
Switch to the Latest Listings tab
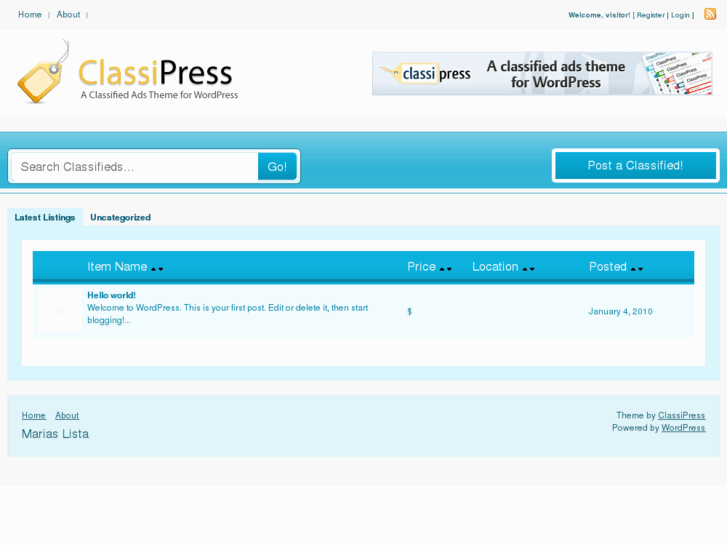[45, 217]
